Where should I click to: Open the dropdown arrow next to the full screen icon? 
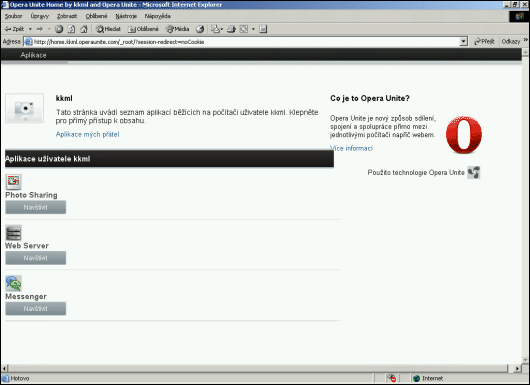tap(253, 29)
